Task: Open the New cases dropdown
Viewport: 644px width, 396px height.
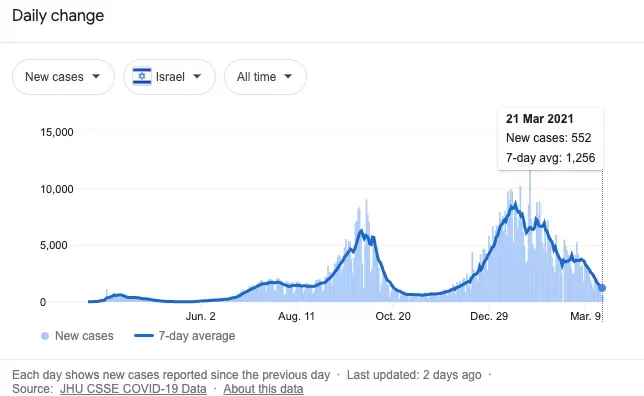Action: click(63, 77)
